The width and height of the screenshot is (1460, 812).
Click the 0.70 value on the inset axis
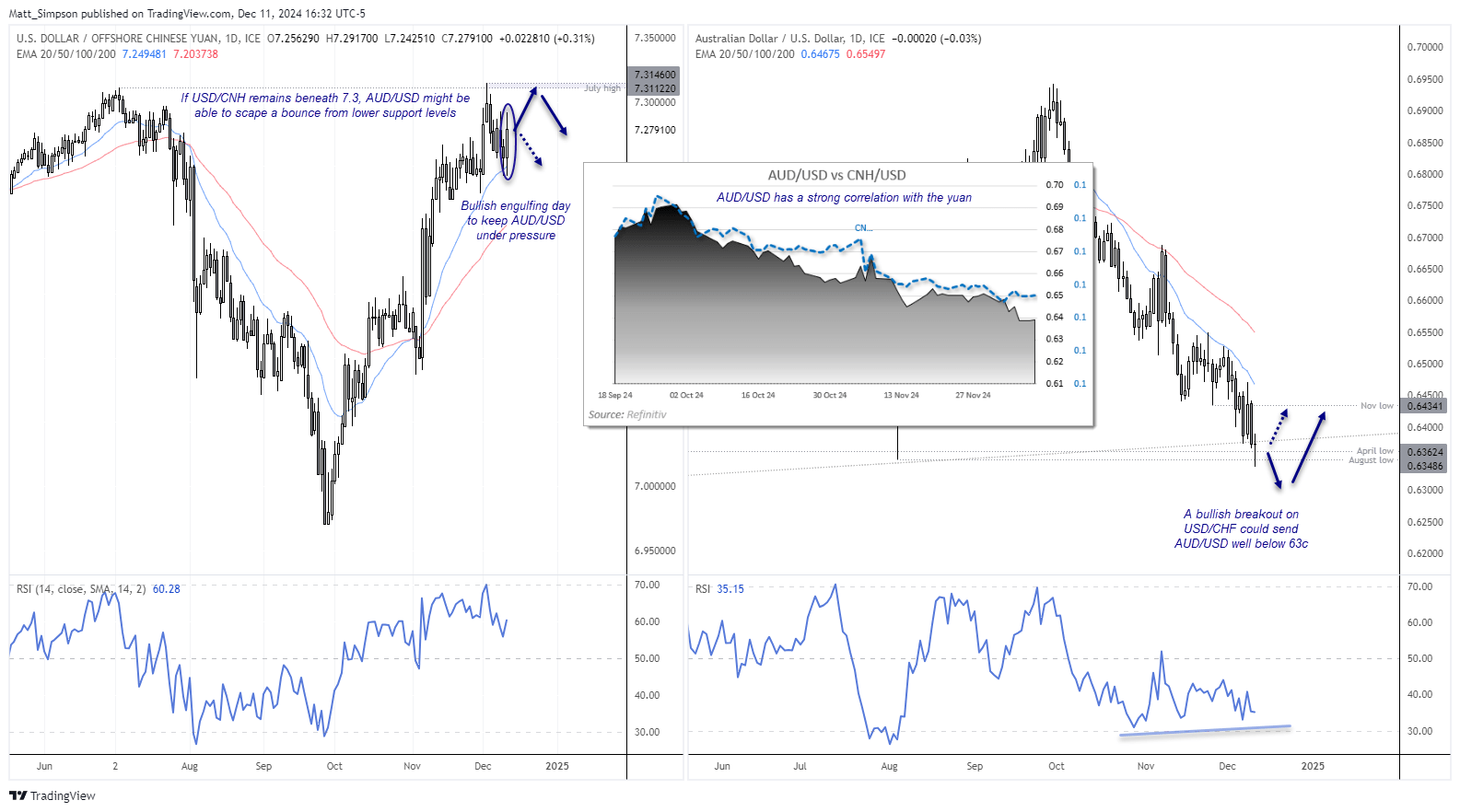click(x=1055, y=185)
